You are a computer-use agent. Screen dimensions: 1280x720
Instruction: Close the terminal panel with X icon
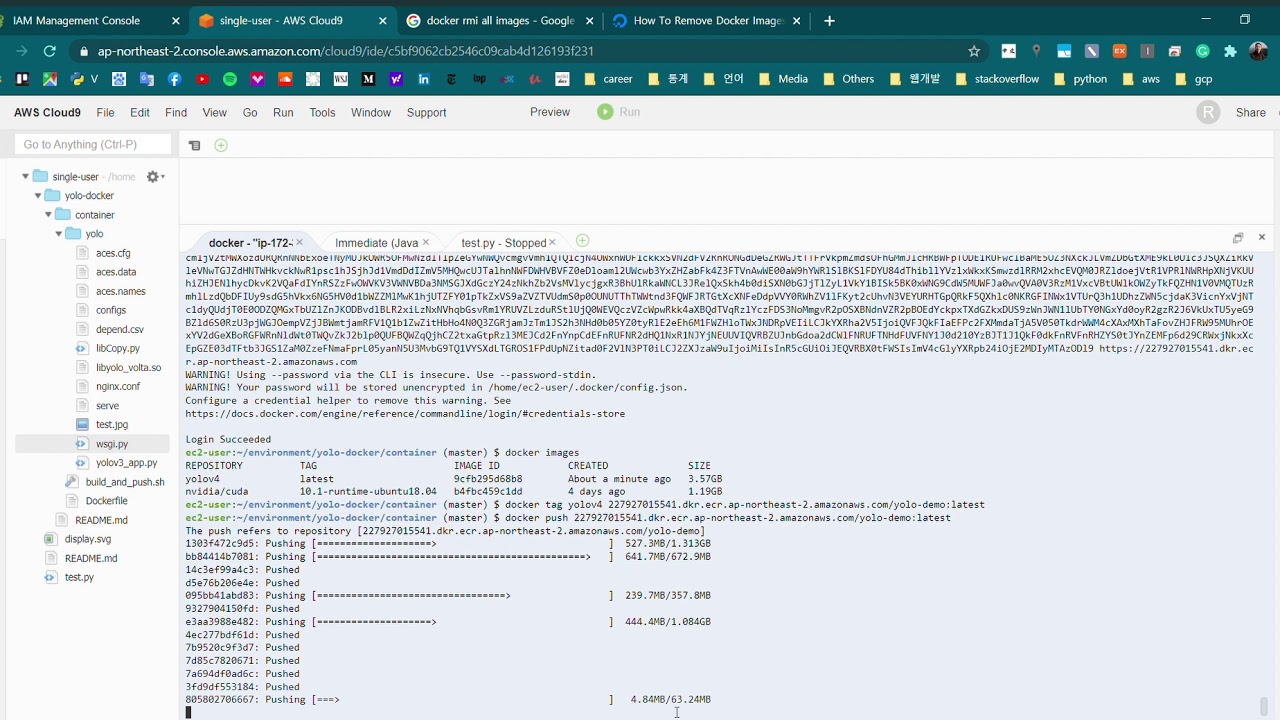1262,237
